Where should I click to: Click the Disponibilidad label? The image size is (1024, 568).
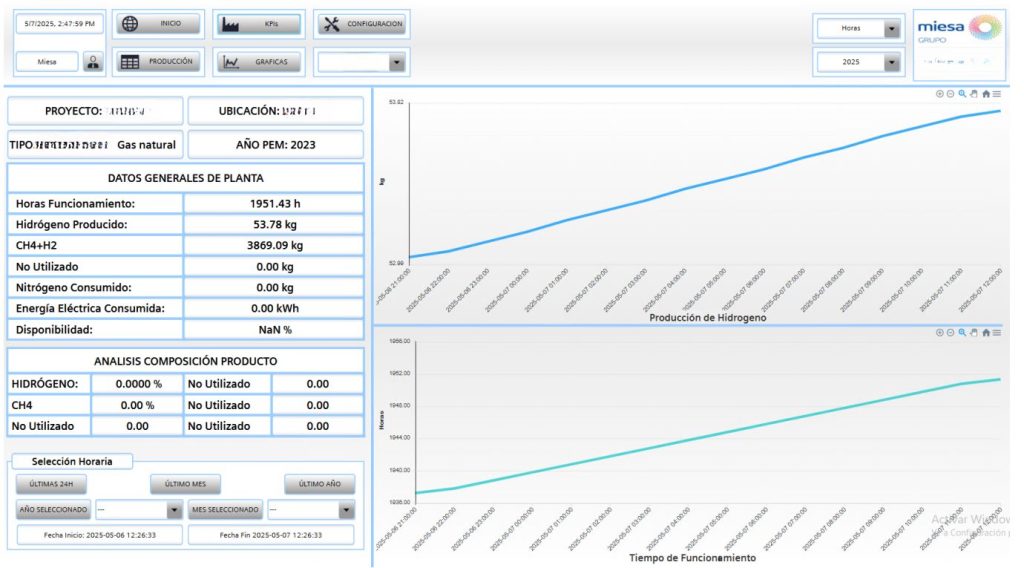(54, 330)
